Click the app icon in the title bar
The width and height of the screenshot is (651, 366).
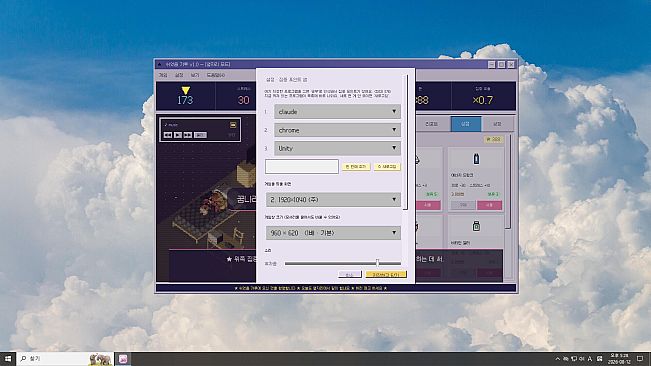coord(160,64)
